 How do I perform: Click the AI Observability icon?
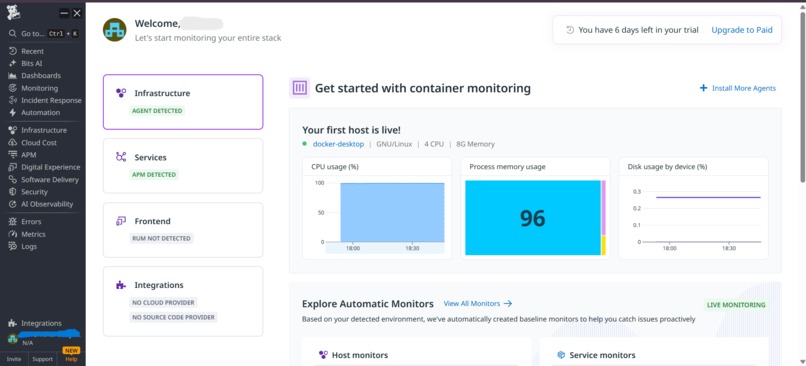click(x=13, y=204)
